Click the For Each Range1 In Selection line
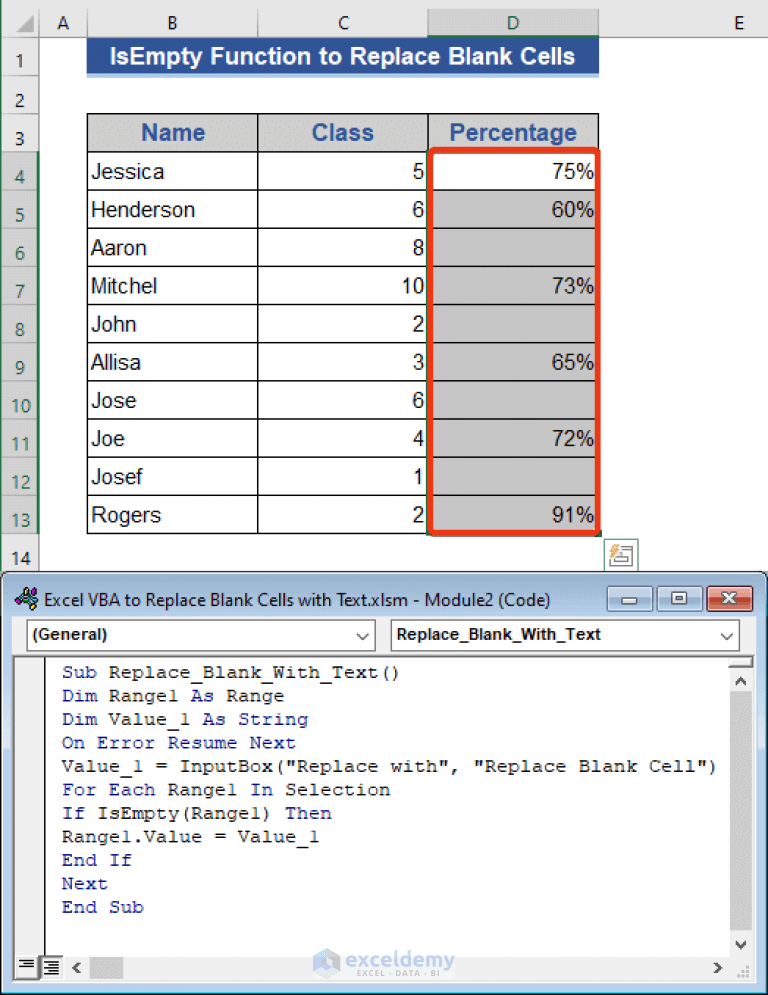768x995 pixels. [x=226, y=790]
